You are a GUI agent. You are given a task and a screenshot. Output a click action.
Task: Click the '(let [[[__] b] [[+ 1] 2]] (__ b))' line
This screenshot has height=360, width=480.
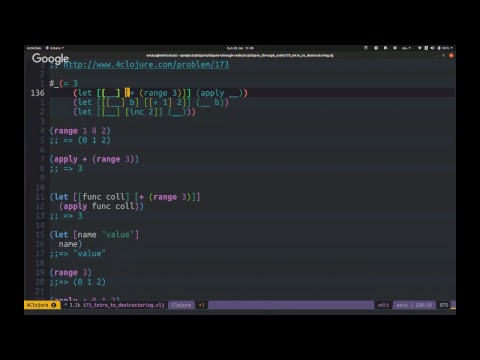tap(151, 102)
